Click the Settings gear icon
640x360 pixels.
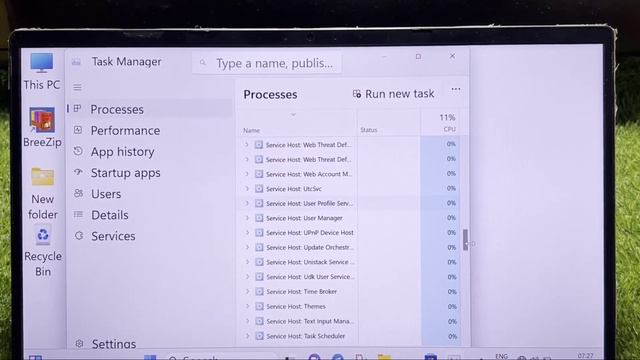point(79,344)
